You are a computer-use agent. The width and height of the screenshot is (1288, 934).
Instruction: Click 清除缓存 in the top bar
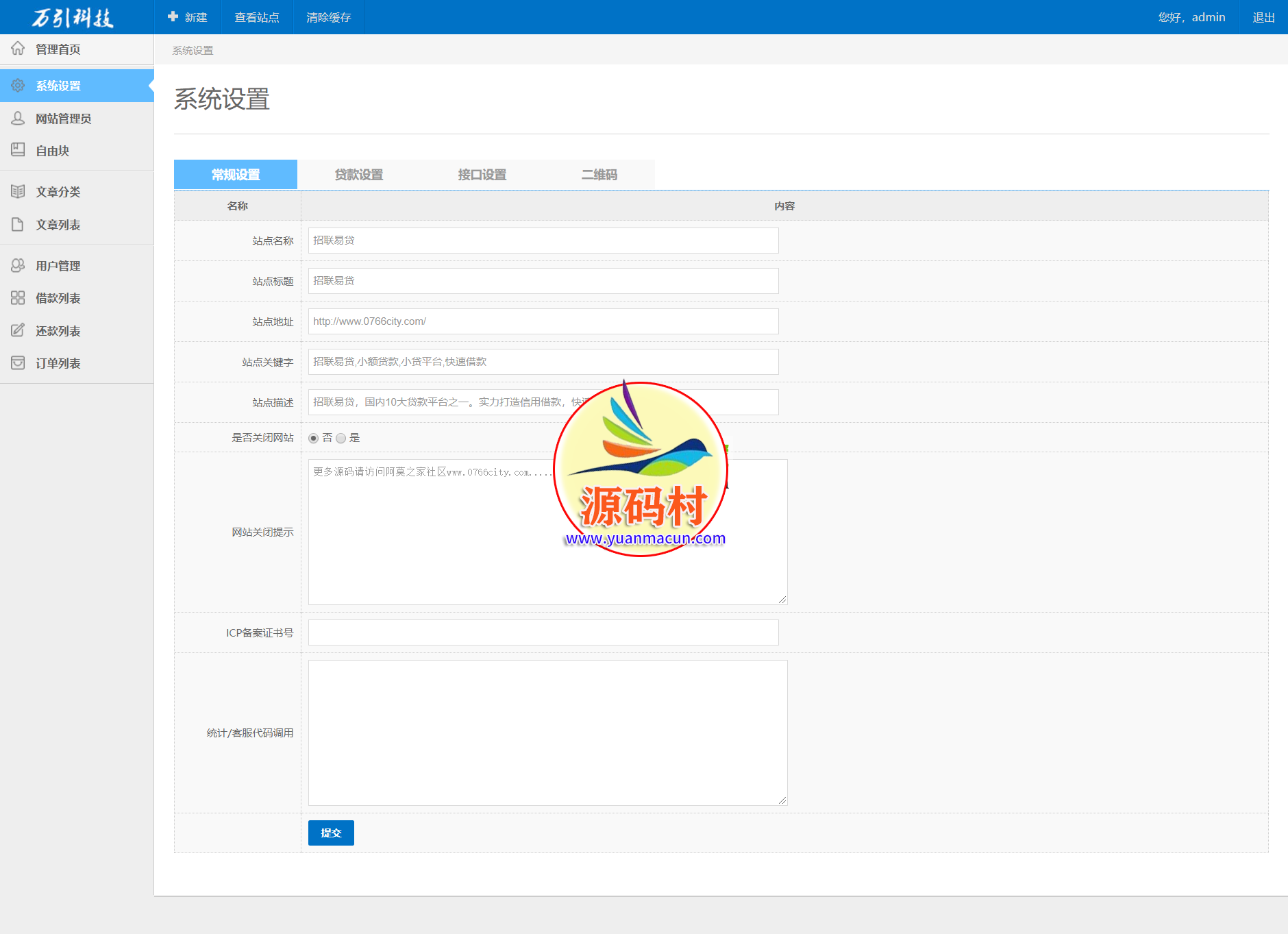point(329,17)
